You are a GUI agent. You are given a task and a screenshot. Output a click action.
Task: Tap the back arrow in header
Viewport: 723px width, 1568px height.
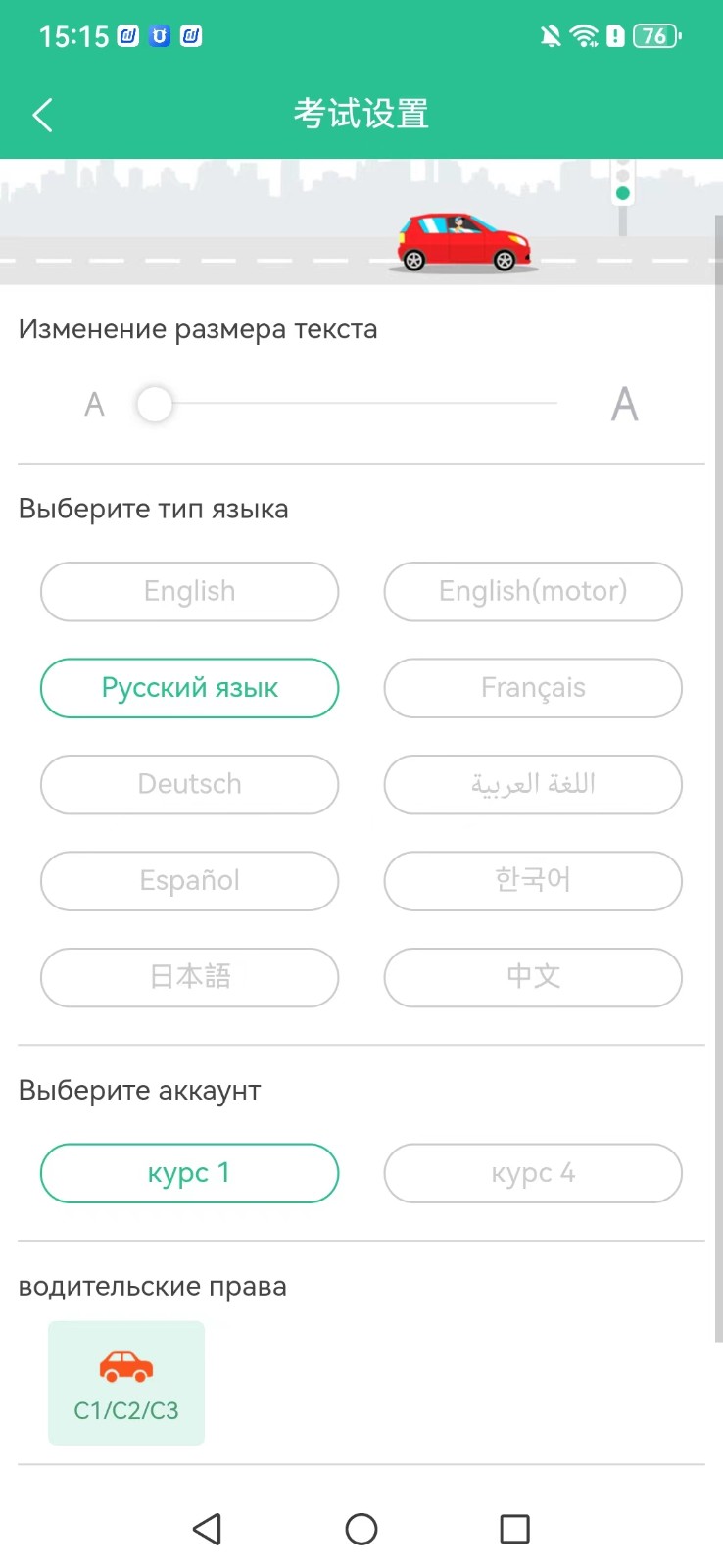tap(42, 115)
